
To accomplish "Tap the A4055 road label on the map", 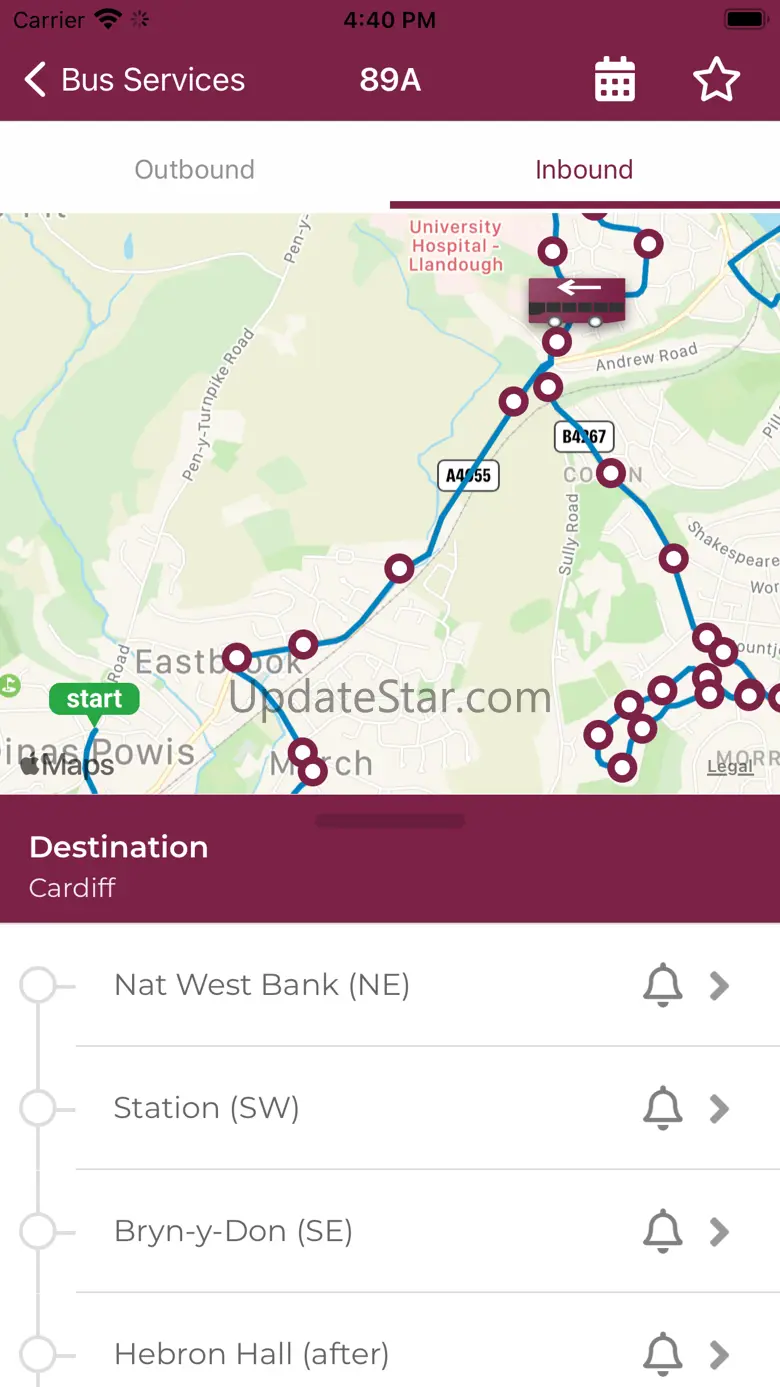I will pyautogui.click(x=468, y=475).
